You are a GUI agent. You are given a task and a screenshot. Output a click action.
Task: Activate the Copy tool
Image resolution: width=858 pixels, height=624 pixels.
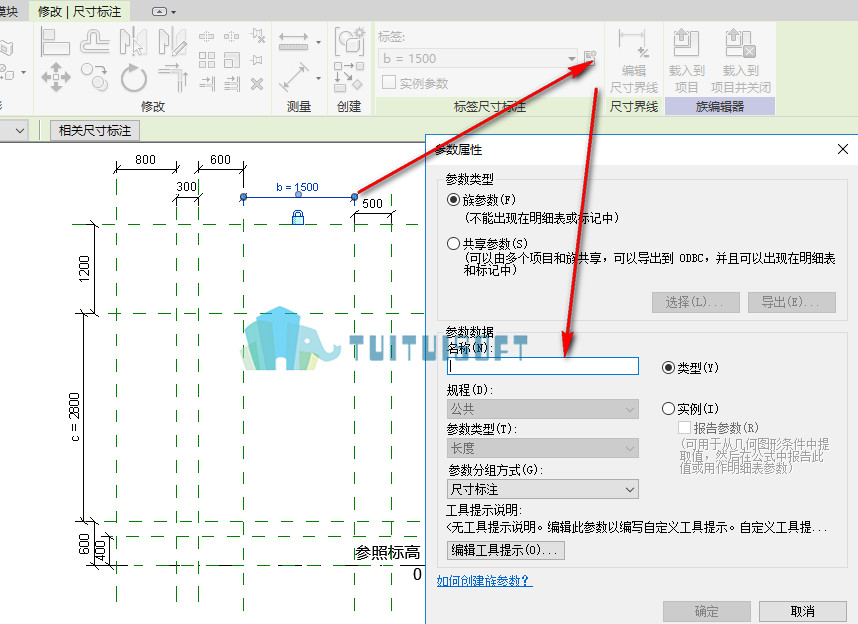pos(95,77)
